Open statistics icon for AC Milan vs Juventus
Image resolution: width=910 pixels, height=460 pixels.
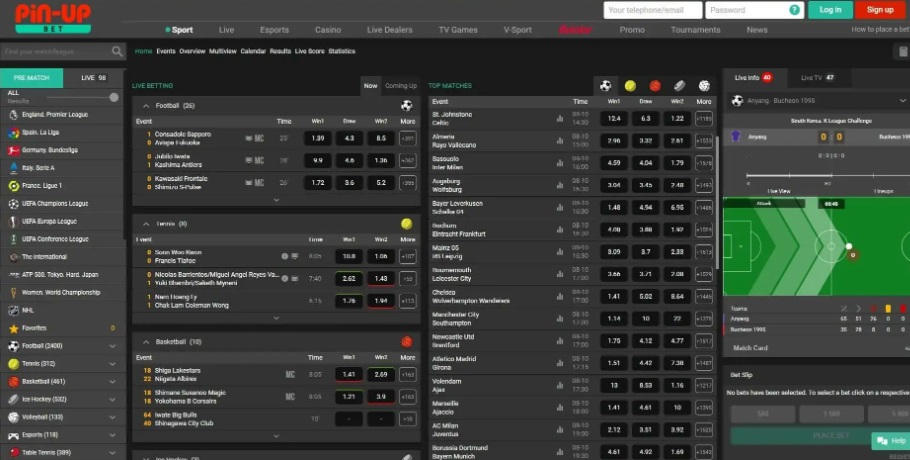560,430
